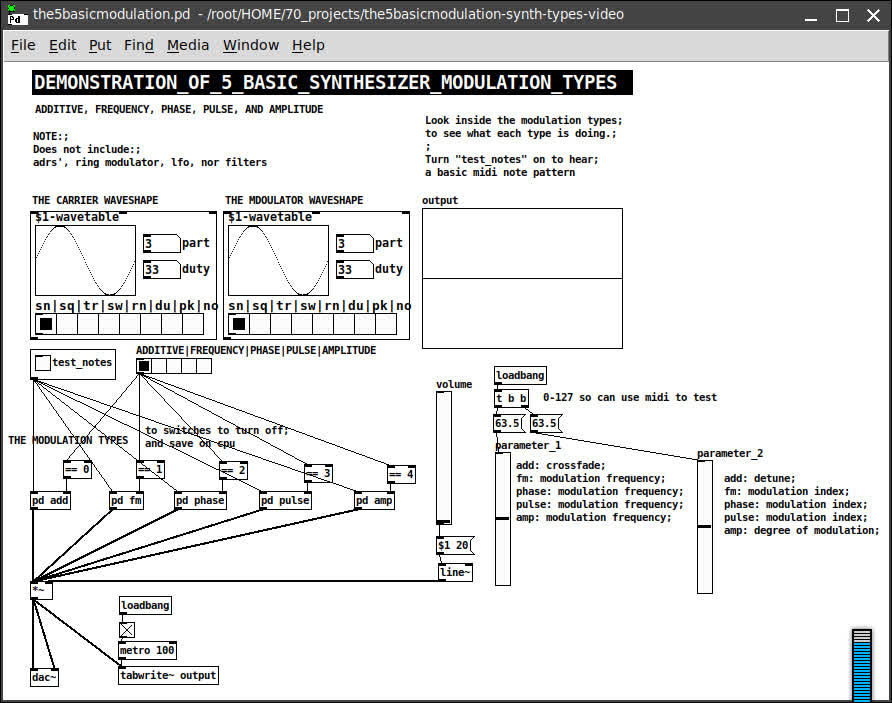This screenshot has height=703, width=892.
Task: Open the Put menu
Action: click(100, 45)
